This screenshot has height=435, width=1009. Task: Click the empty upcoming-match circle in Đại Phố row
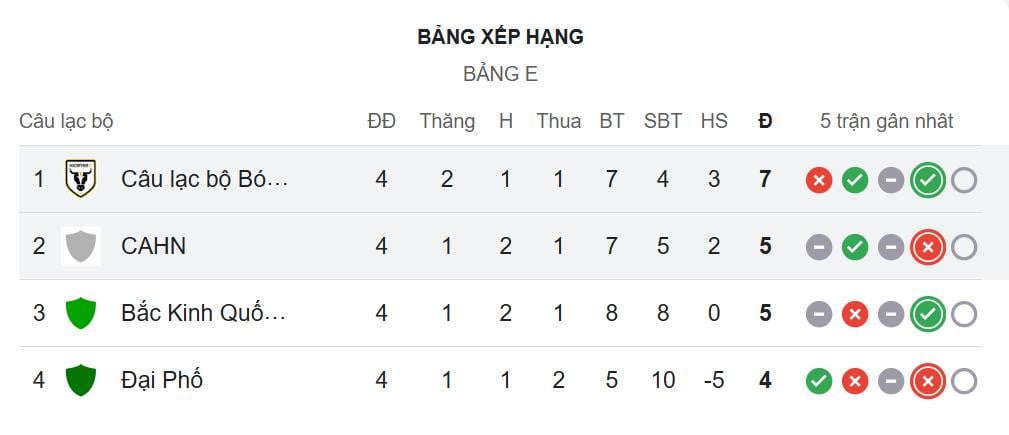coord(964,381)
